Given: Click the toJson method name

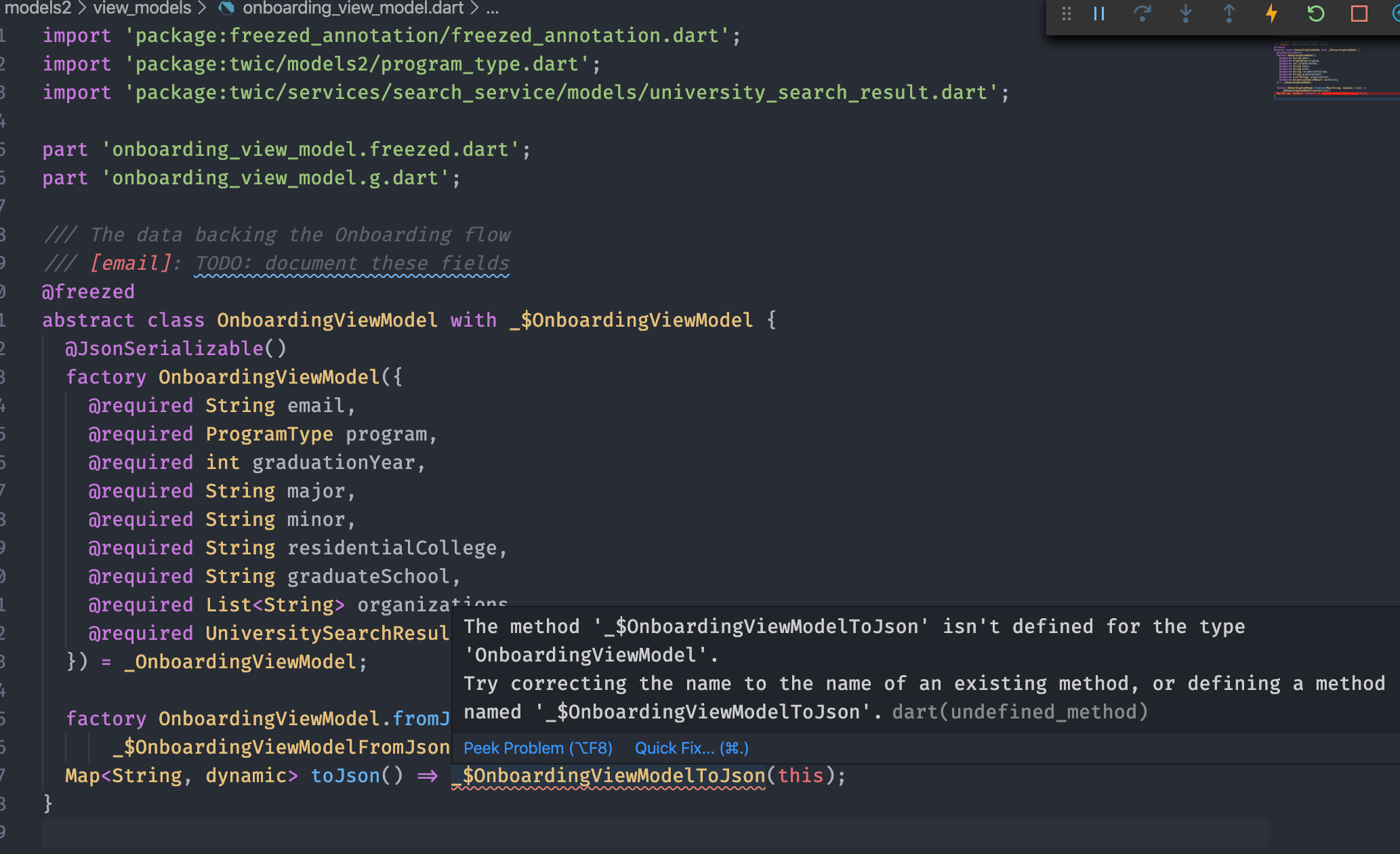Looking at the screenshot, I should point(346,775).
